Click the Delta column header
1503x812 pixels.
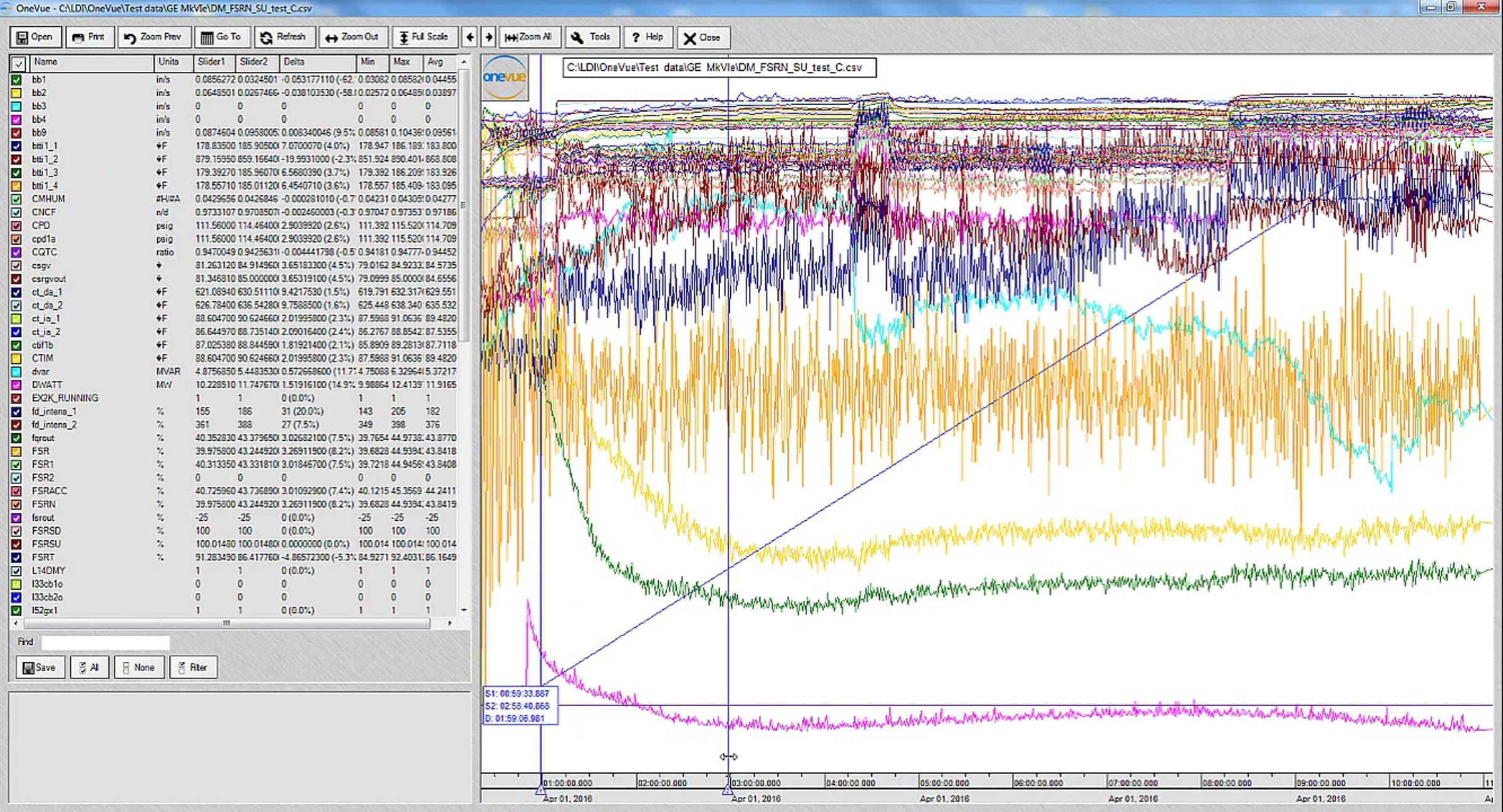(x=318, y=63)
